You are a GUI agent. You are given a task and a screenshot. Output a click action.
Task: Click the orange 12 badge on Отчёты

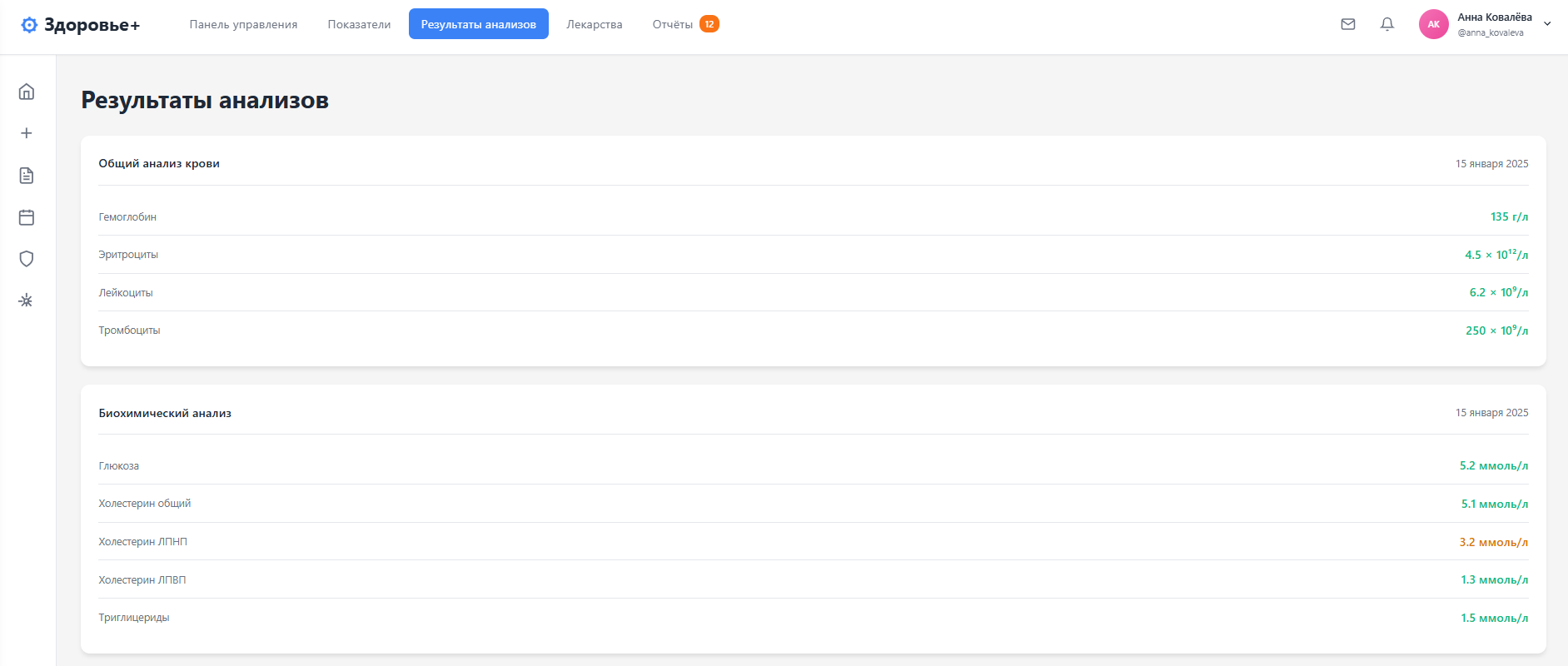click(709, 24)
